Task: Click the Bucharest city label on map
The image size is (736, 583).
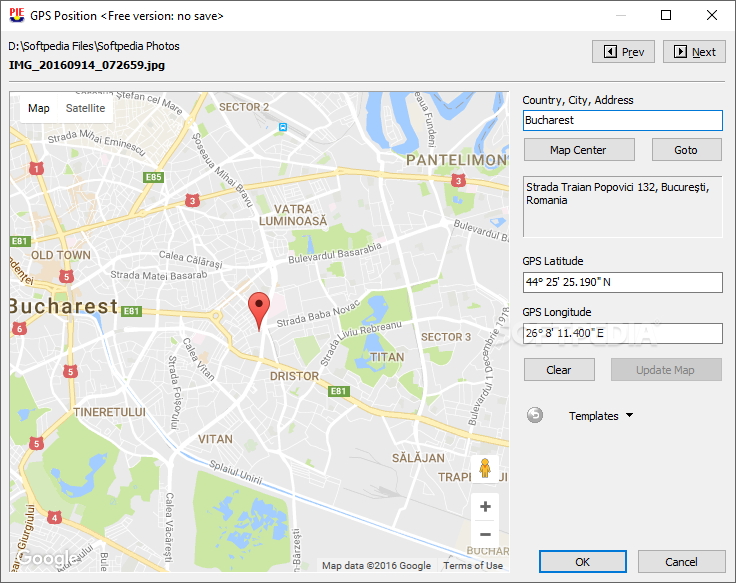Action: [64, 306]
